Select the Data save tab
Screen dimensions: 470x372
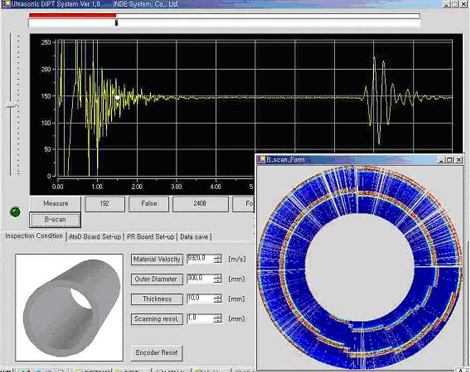click(194, 237)
